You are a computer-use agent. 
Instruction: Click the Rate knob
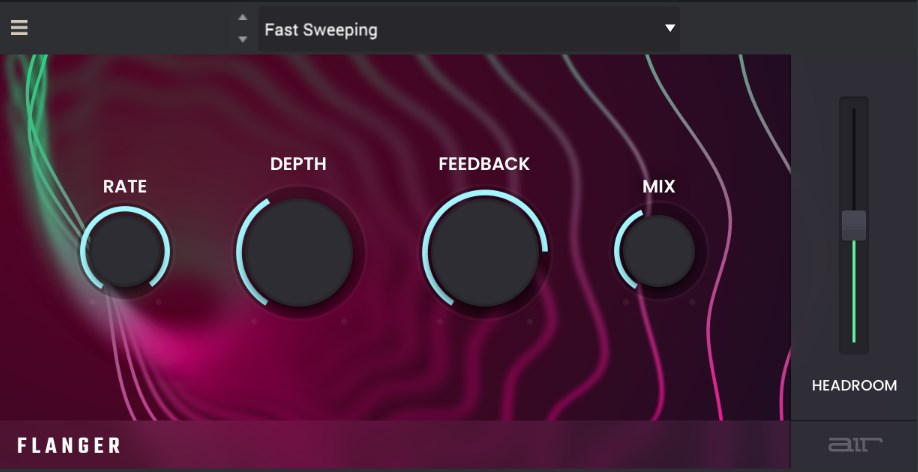(x=125, y=250)
